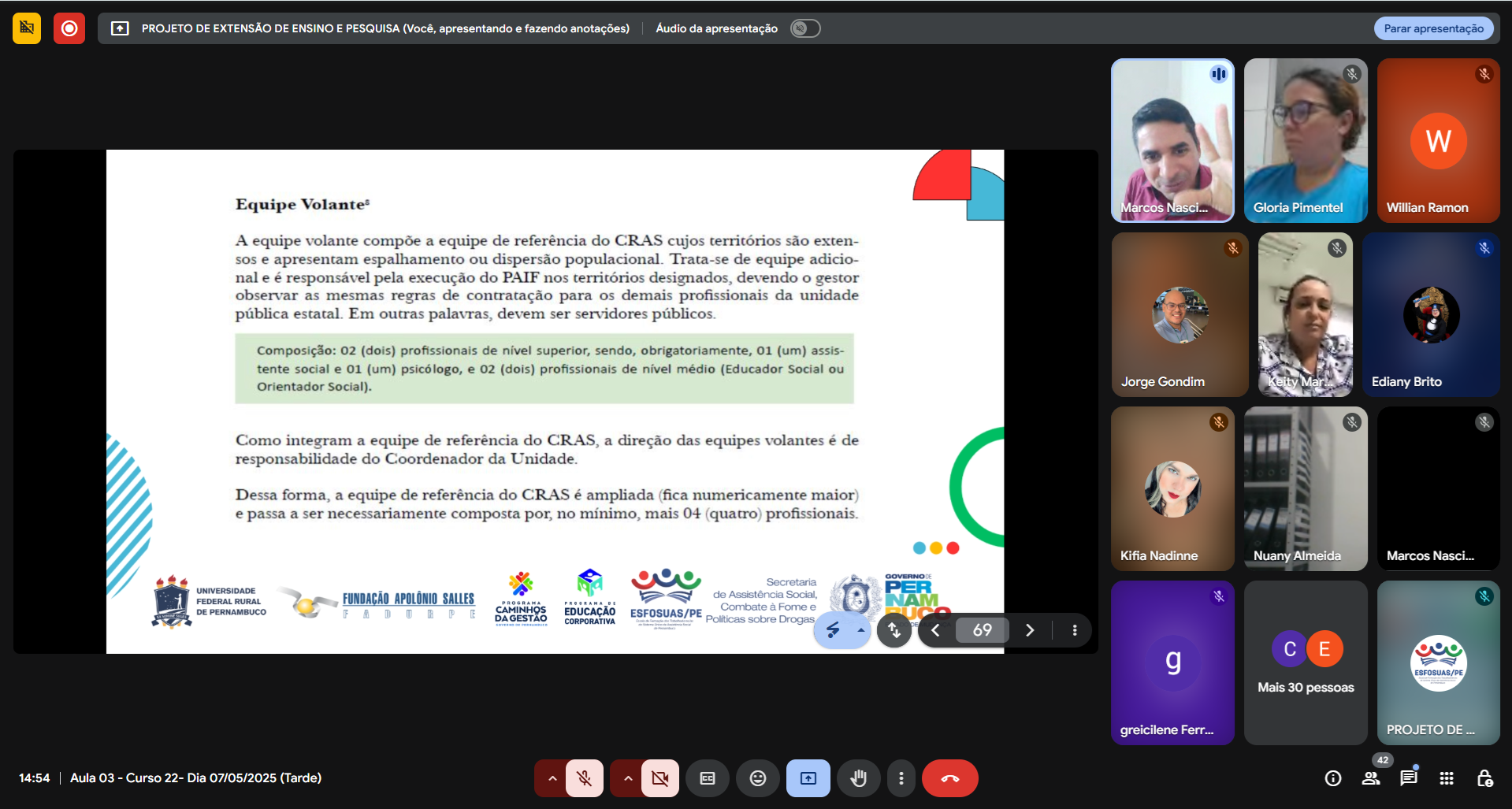
Task: Turn on closed captions
Action: pos(708,778)
